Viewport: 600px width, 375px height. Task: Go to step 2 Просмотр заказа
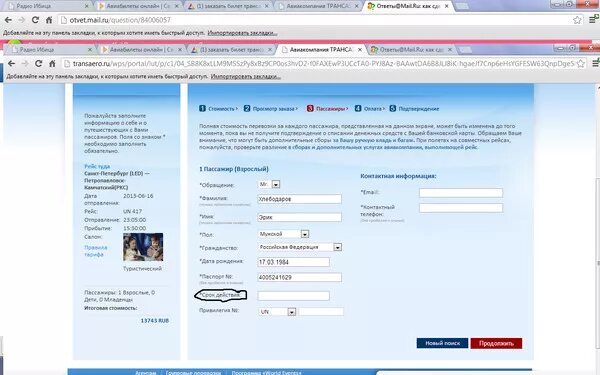tap(270, 109)
